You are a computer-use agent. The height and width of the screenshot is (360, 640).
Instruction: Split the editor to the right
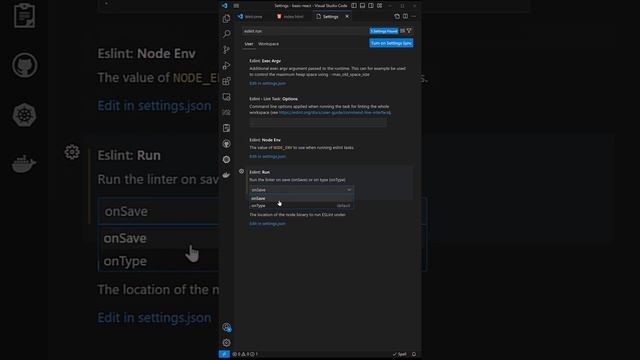click(405, 16)
